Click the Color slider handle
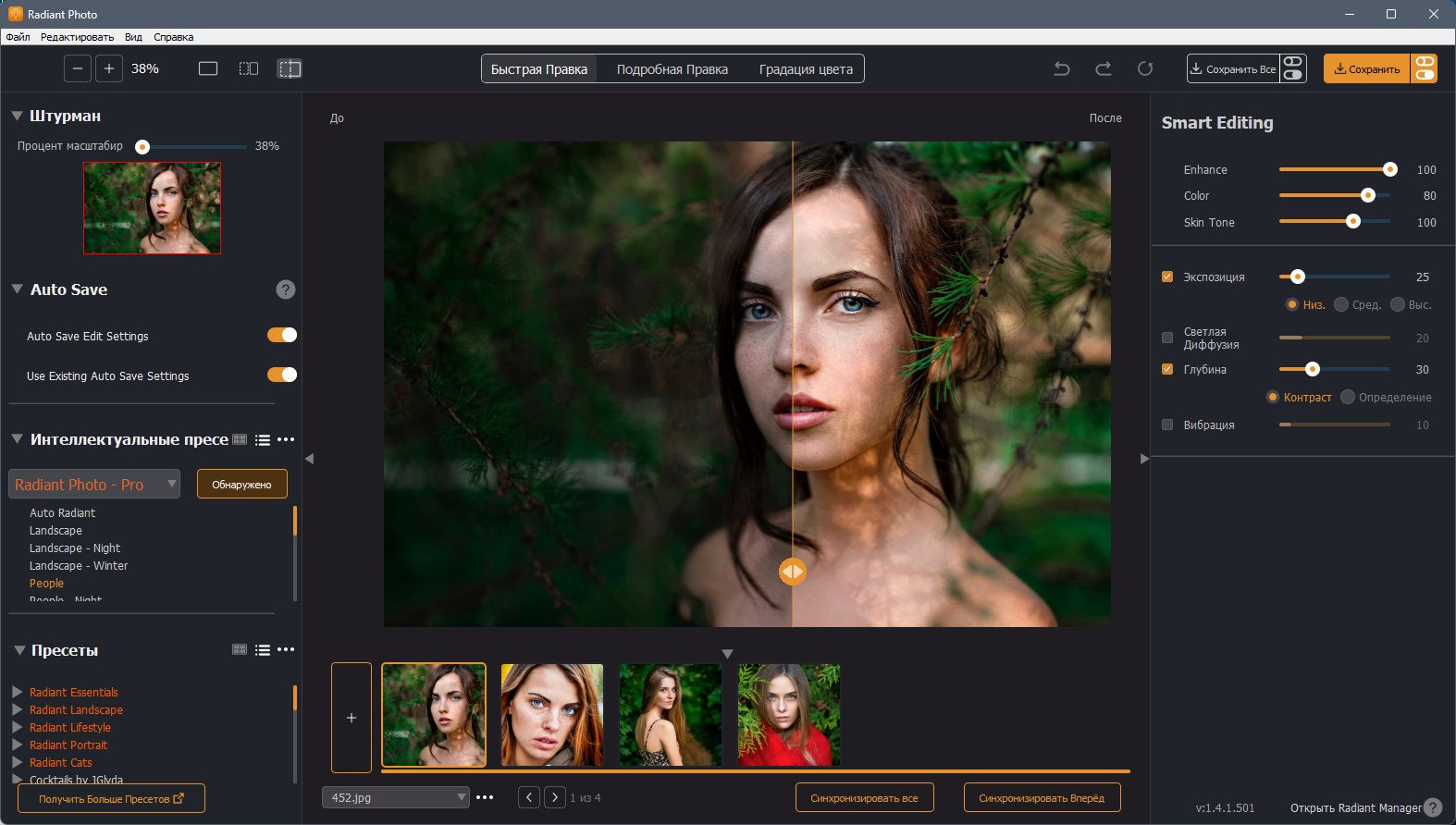Image resolution: width=1456 pixels, height=825 pixels. click(1368, 195)
